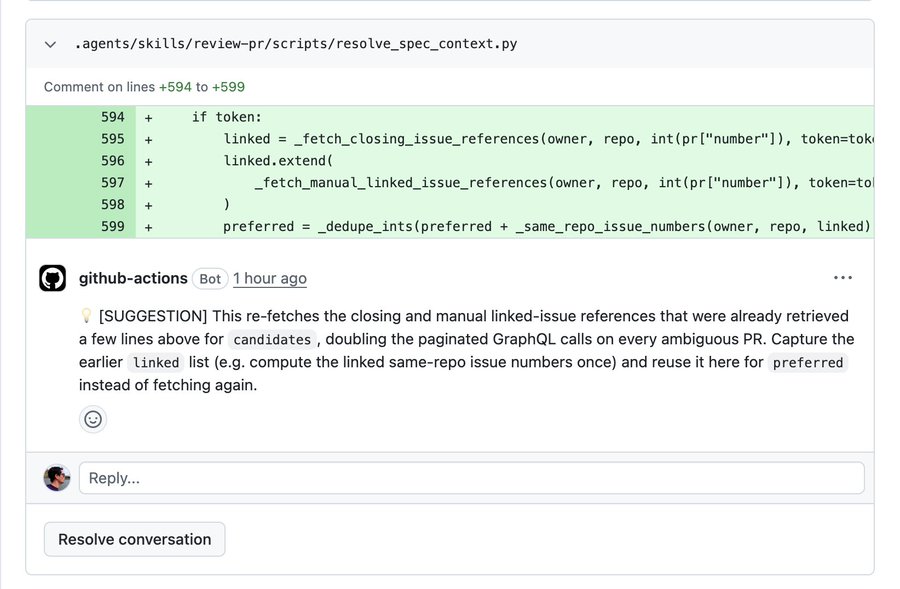Image resolution: width=900 pixels, height=589 pixels.
Task: Select the [SUGGESTION] comment text
Action: click(x=153, y=316)
